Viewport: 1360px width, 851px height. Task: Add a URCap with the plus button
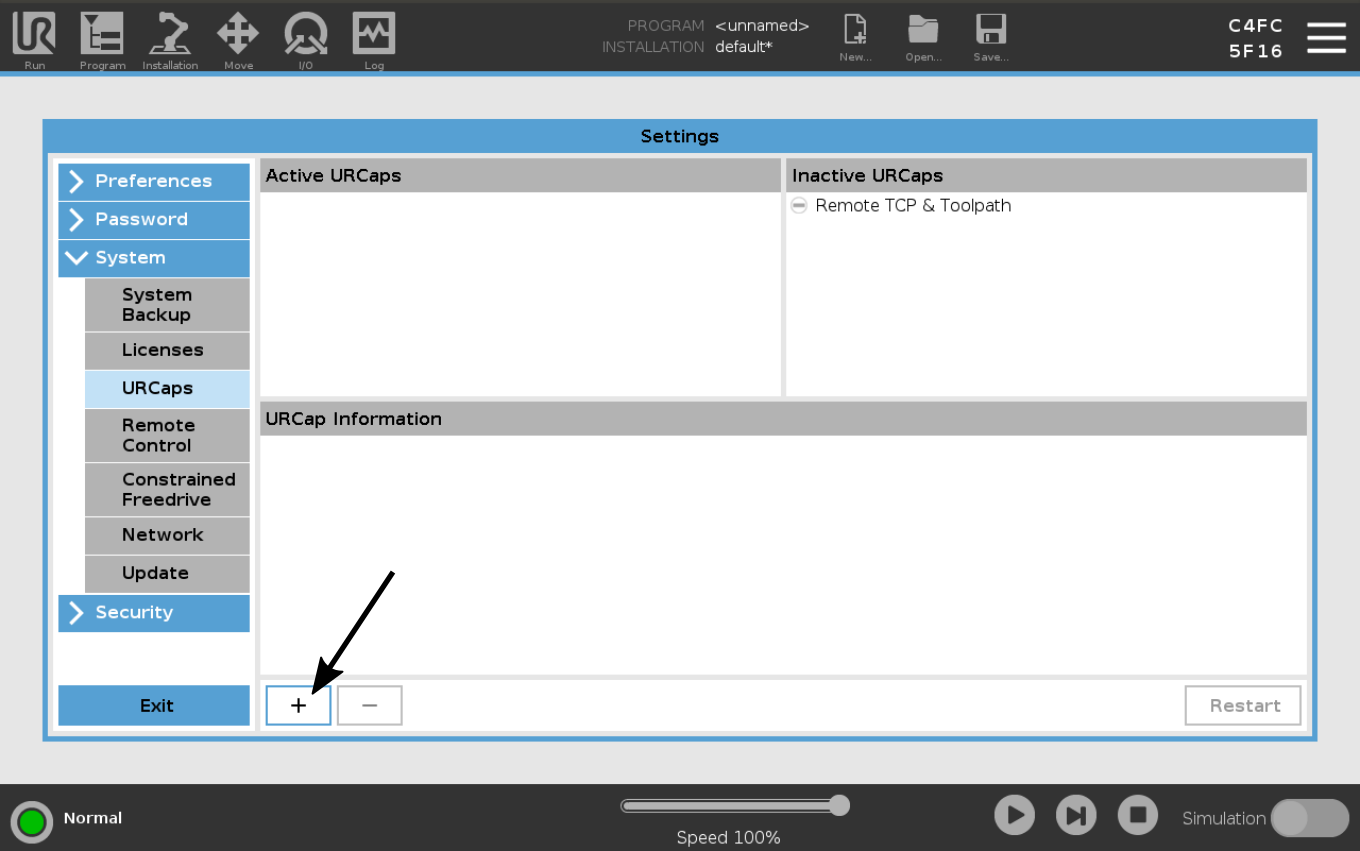tap(298, 705)
